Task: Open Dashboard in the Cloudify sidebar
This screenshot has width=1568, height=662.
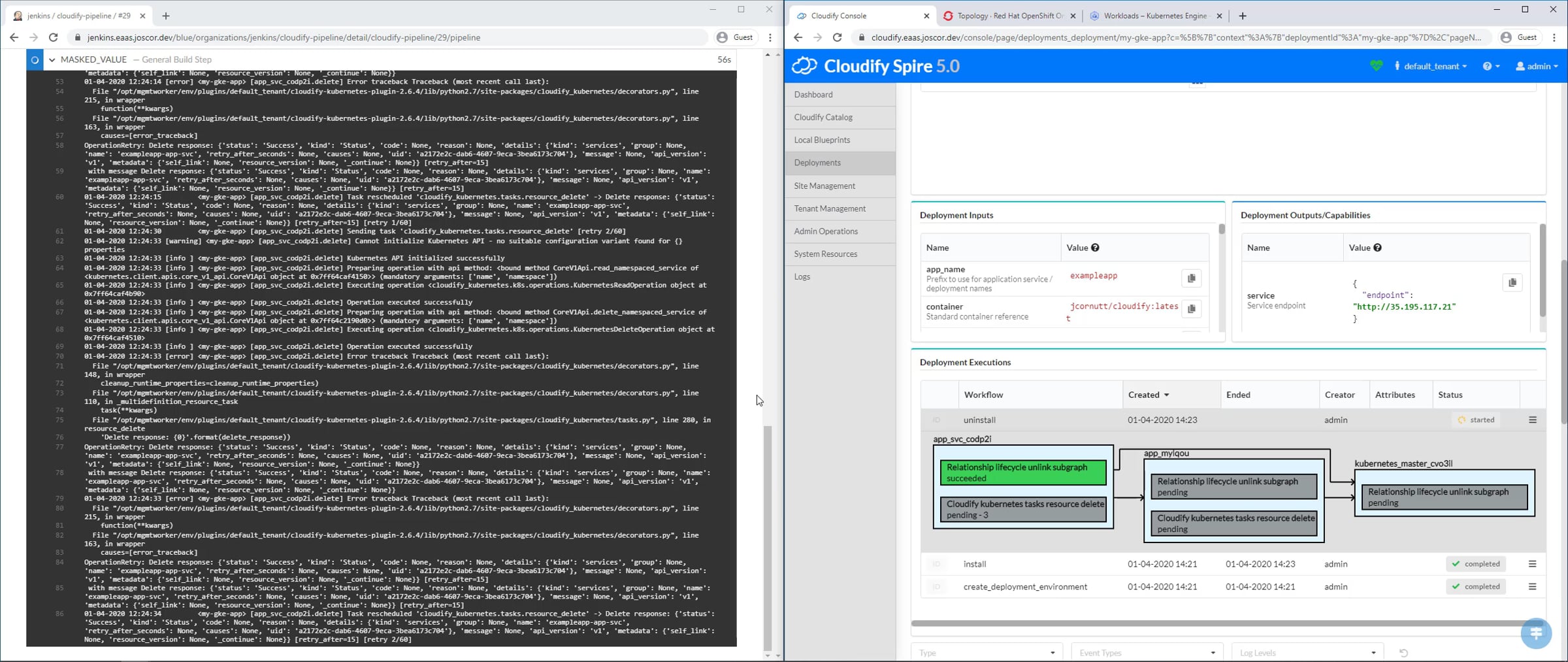Action: [x=840, y=95]
